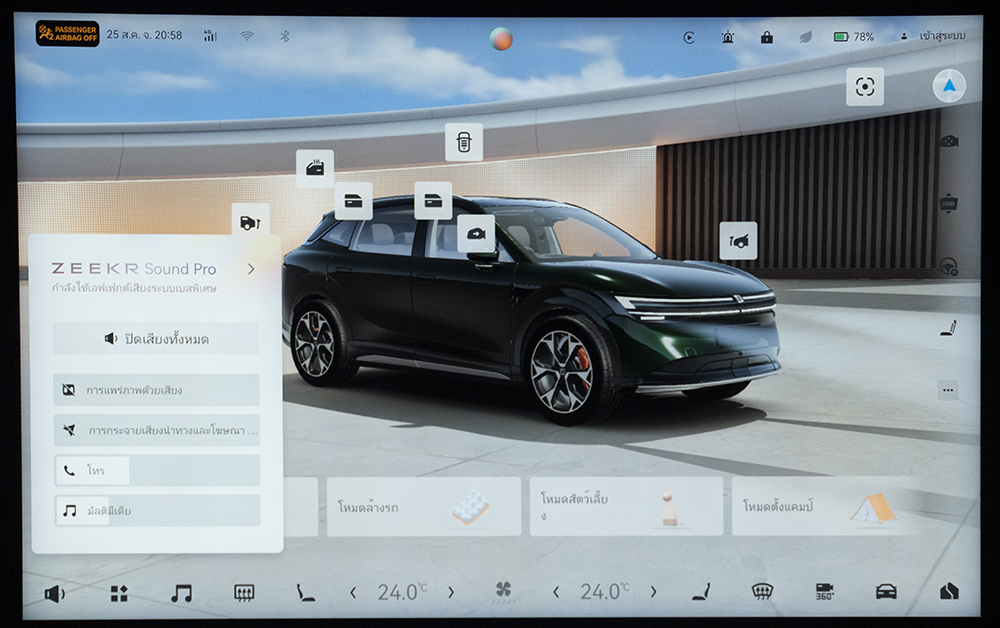Screen dimensions: 1000x628
Task: Select the car wash mode card
Action: pos(423,507)
